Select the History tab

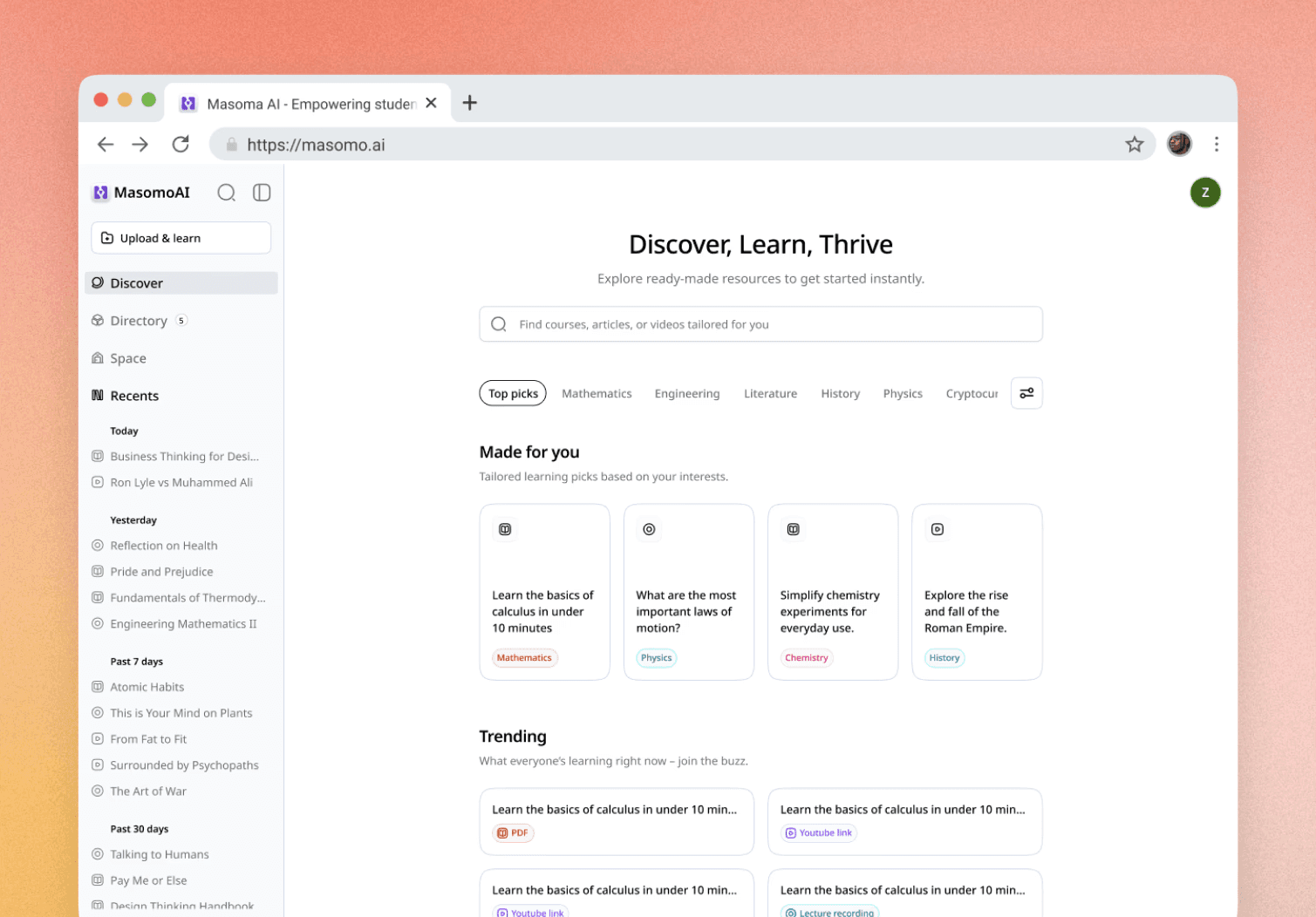coord(840,393)
